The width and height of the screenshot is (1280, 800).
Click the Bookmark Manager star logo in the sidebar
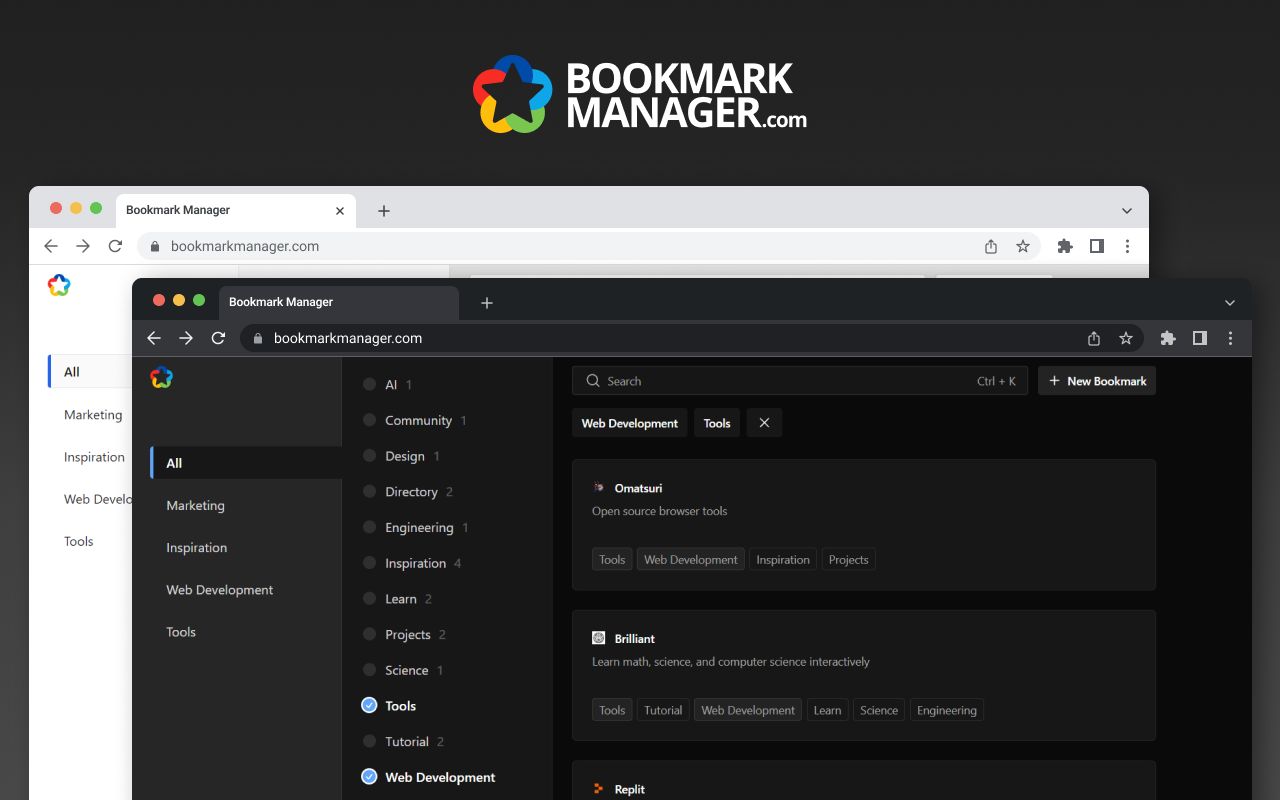160,378
